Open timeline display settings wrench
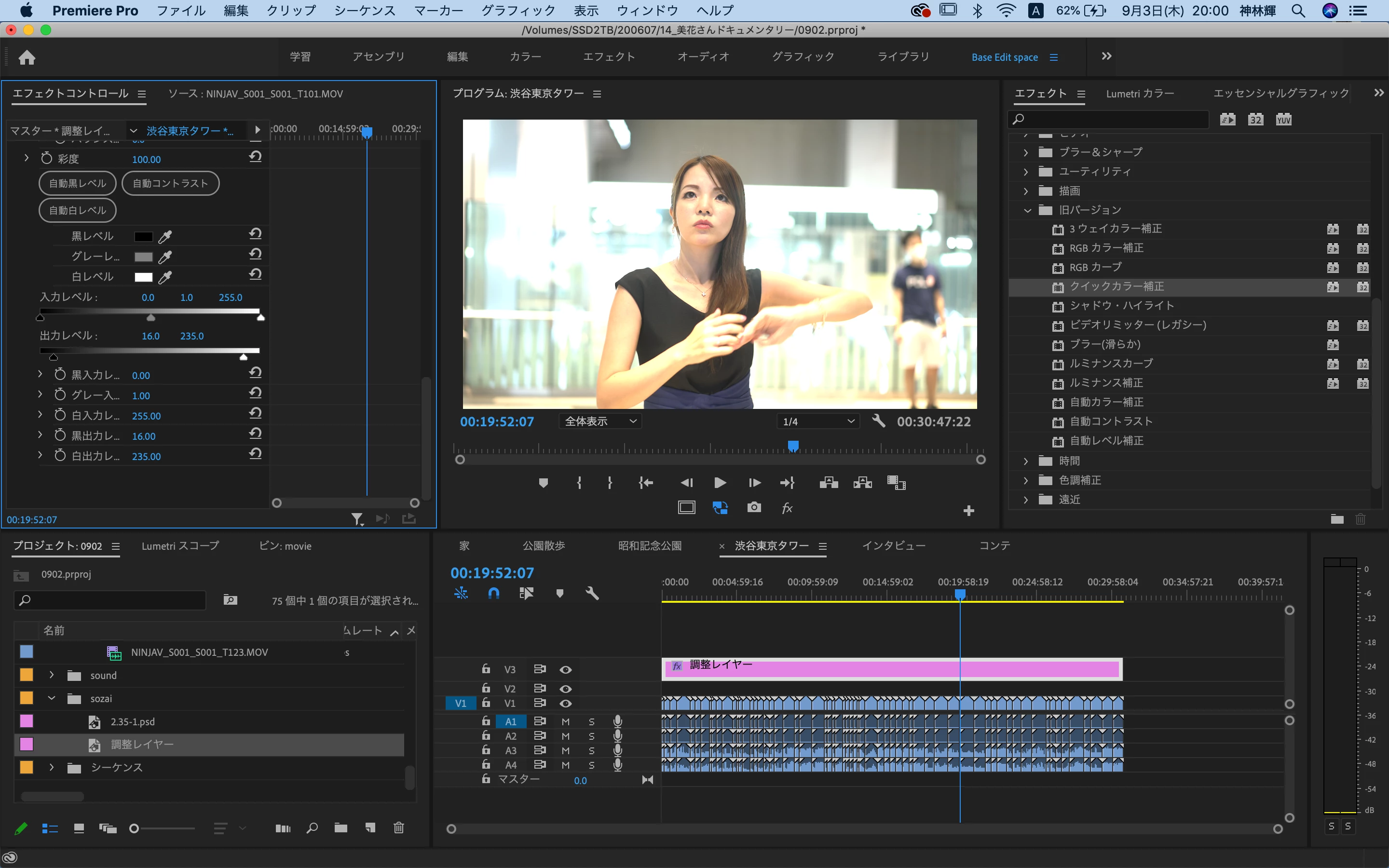The image size is (1389, 868). (592, 593)
